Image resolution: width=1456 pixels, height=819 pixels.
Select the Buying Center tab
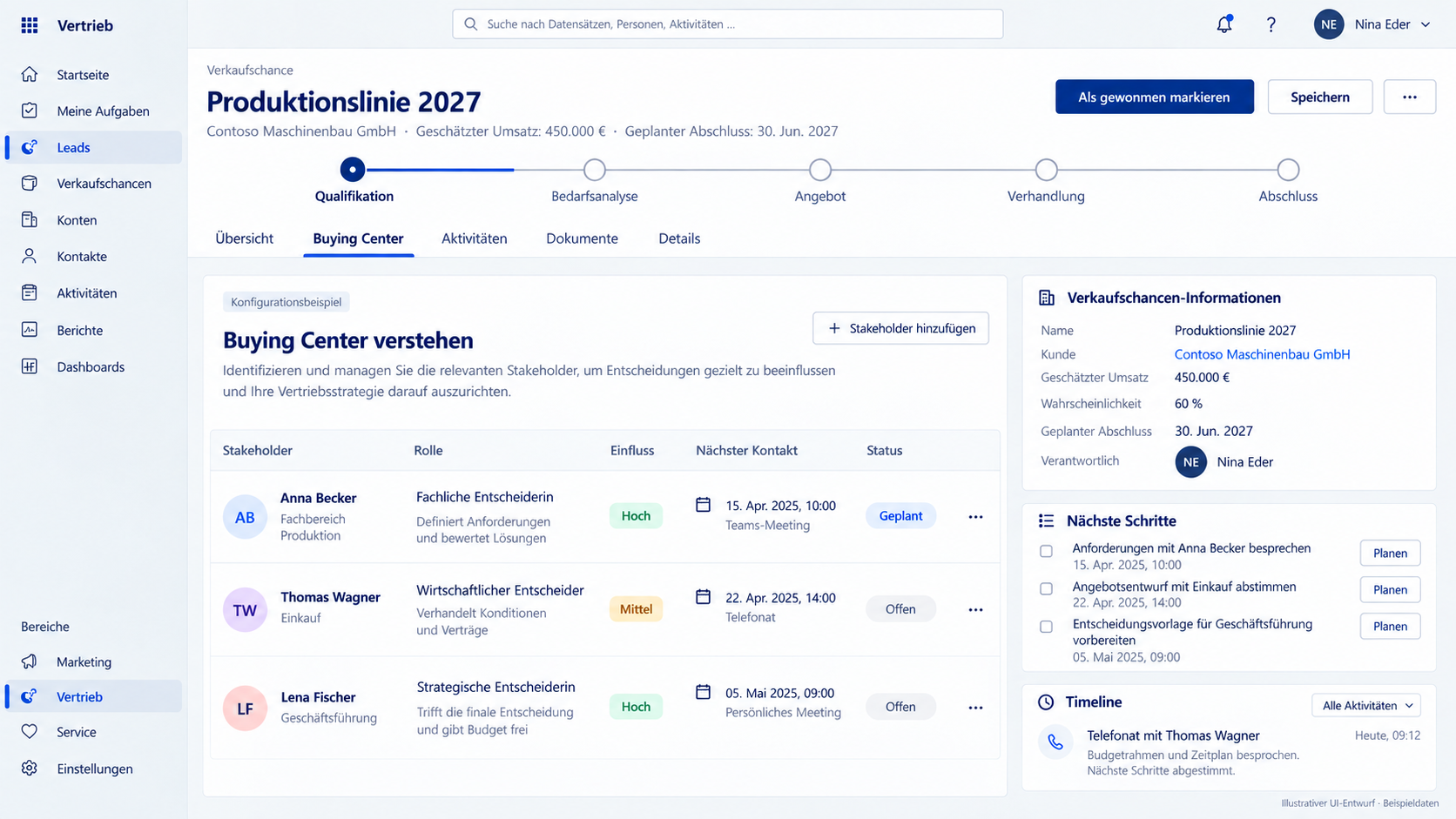pyautogui.click(x=359, y=238)
